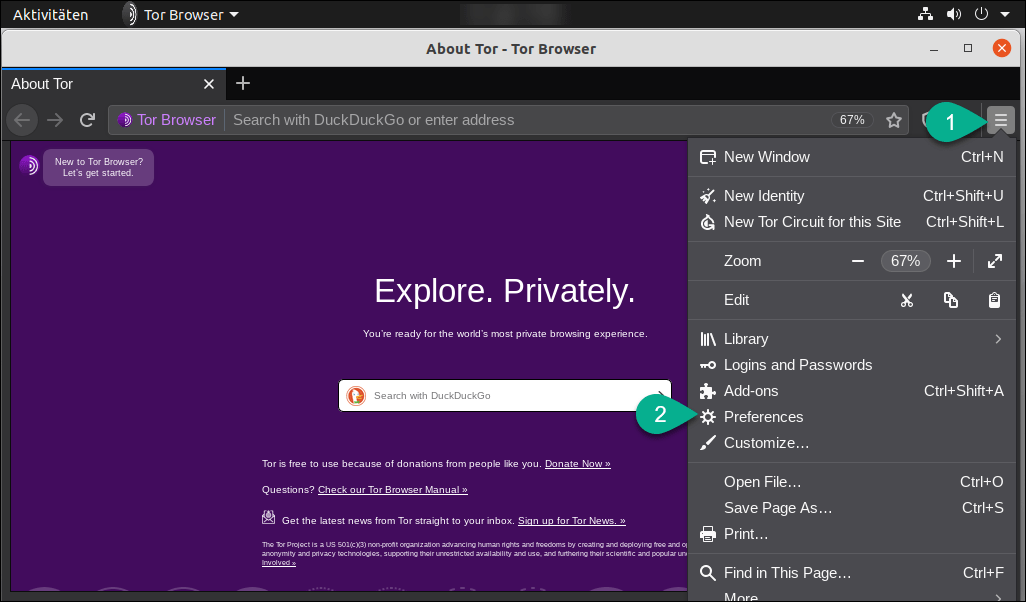1026x602 pixels.
Task: Reload the current page
Action: [87, 120]
